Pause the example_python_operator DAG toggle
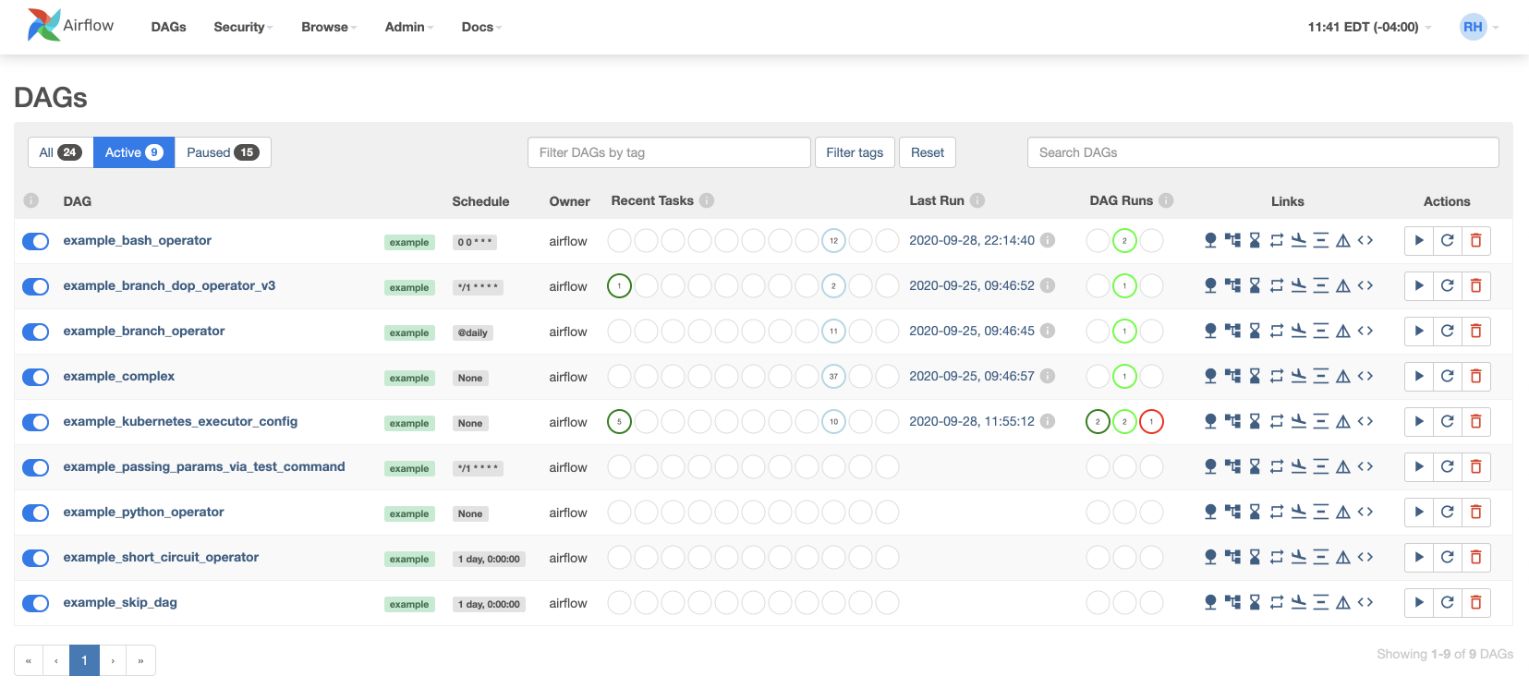Image resolution: width=1529 pixels, height=700 pixels. click(x=36, y=513)
